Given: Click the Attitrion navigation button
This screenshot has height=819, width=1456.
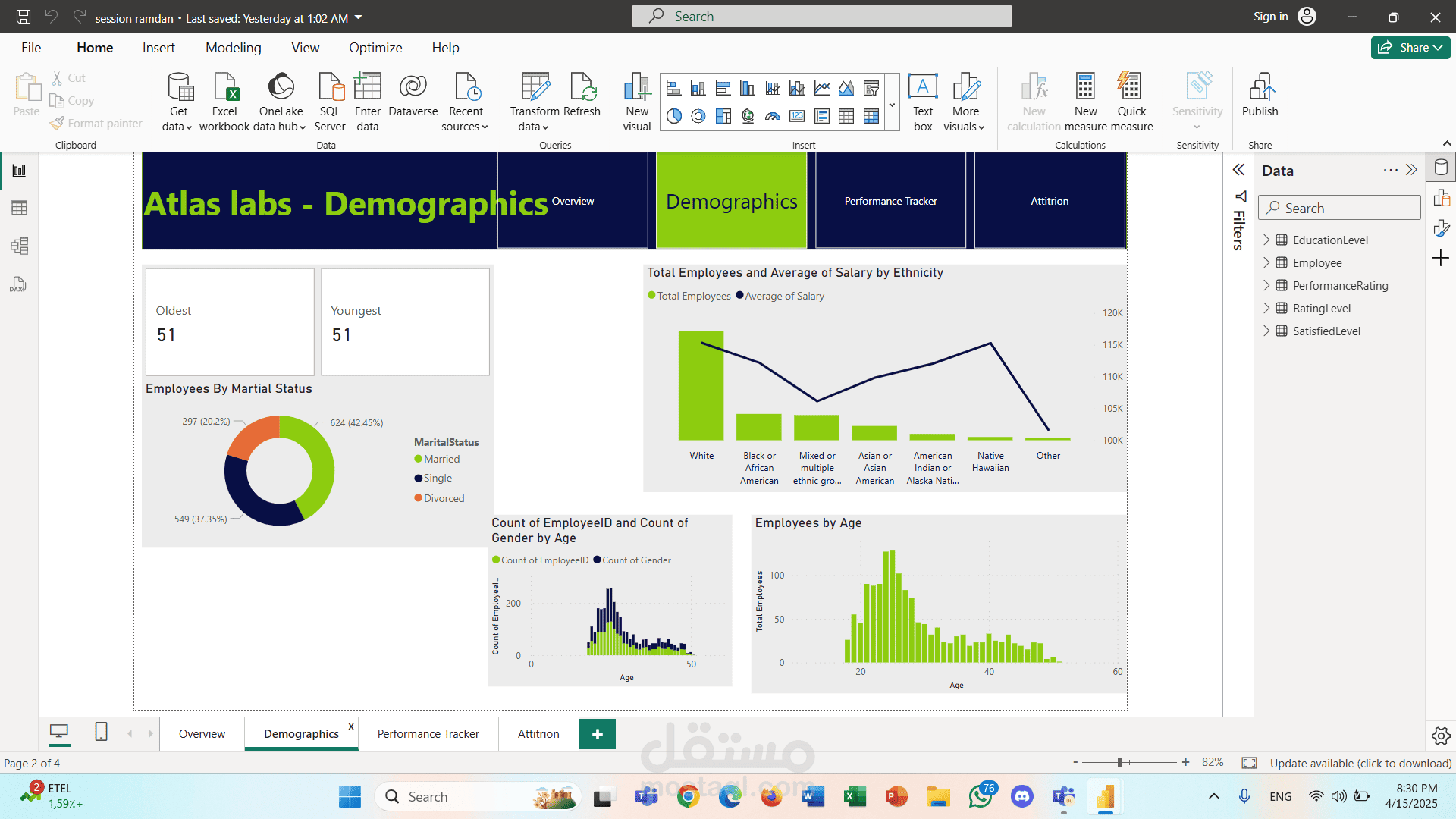Looking at the screenshot, I should (x=1050, y=201).
